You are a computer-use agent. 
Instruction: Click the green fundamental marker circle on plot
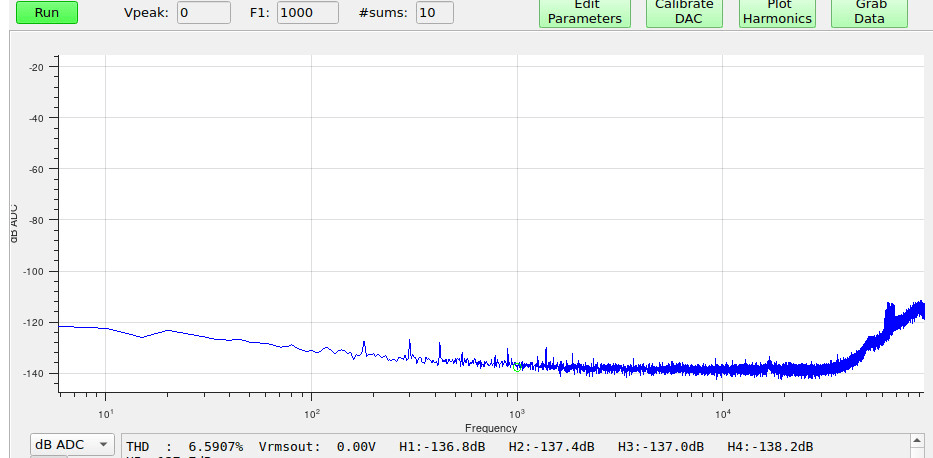pos(517,368)
